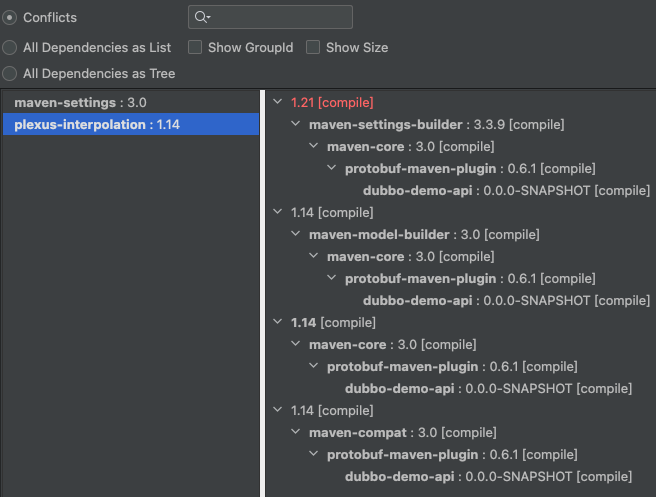The height and width of the screenshot is (497, 656).
Task: Collapse maven-settings-builder : 3.3.9 chevron
Action: [296, 124]
